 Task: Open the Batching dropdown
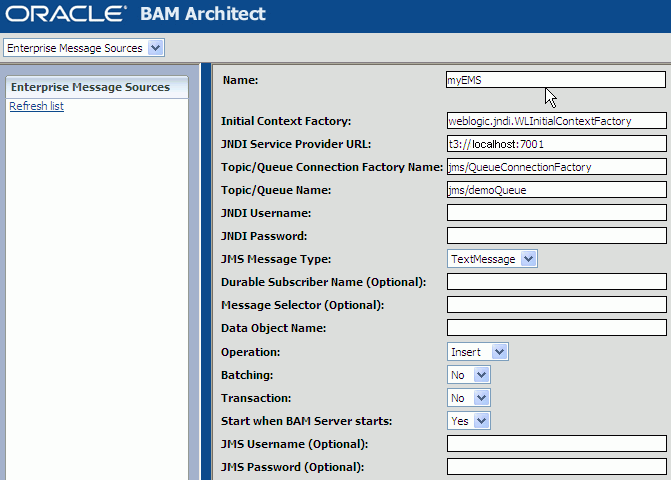coord(469,375)
